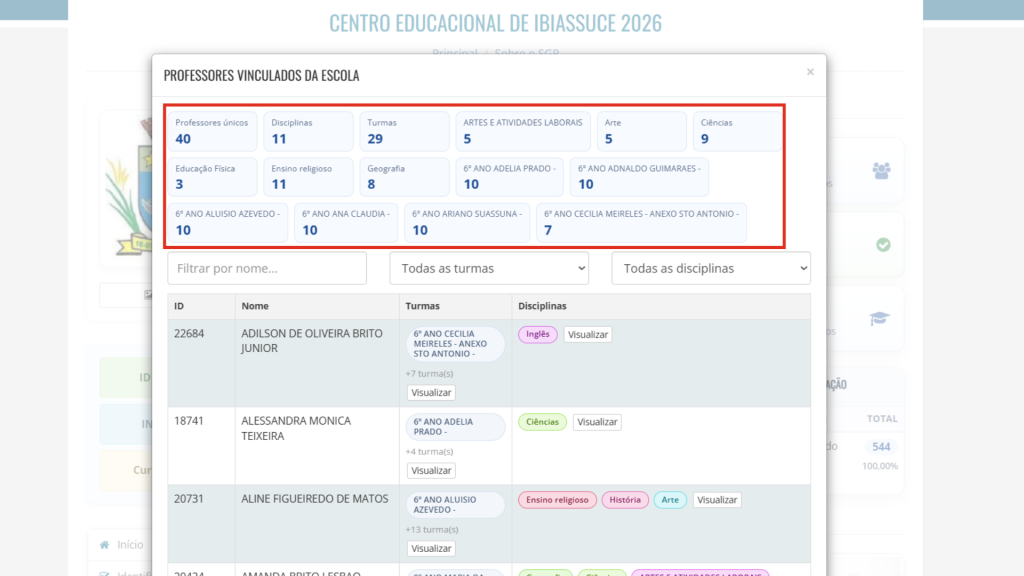
Task: Click the users group icon
Action: 881,170
